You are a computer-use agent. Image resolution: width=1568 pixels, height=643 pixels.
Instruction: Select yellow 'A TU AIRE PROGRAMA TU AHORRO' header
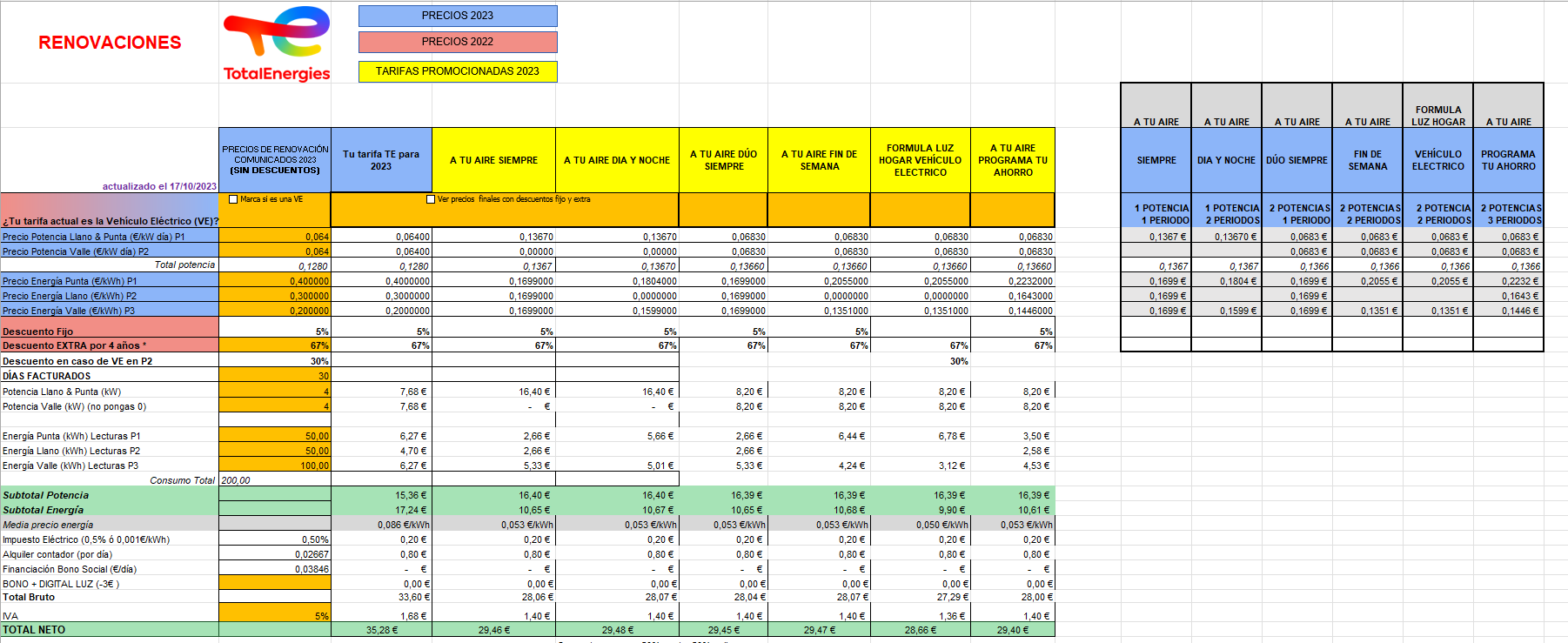[1013, 160]
